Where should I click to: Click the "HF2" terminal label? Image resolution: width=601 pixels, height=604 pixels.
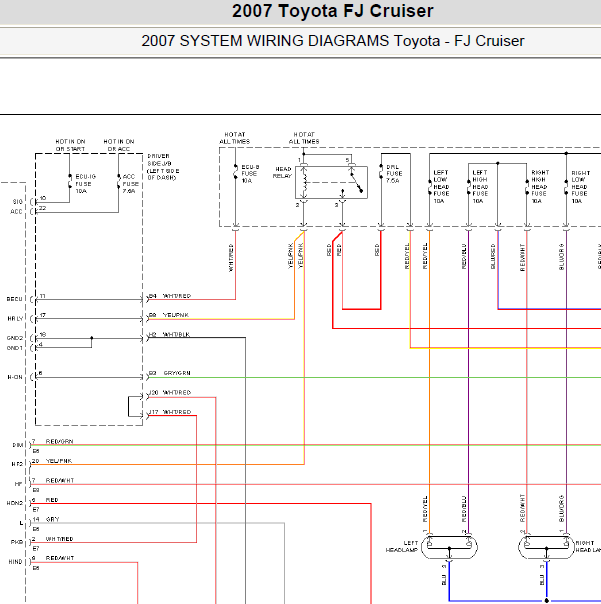tap(17, 464)
